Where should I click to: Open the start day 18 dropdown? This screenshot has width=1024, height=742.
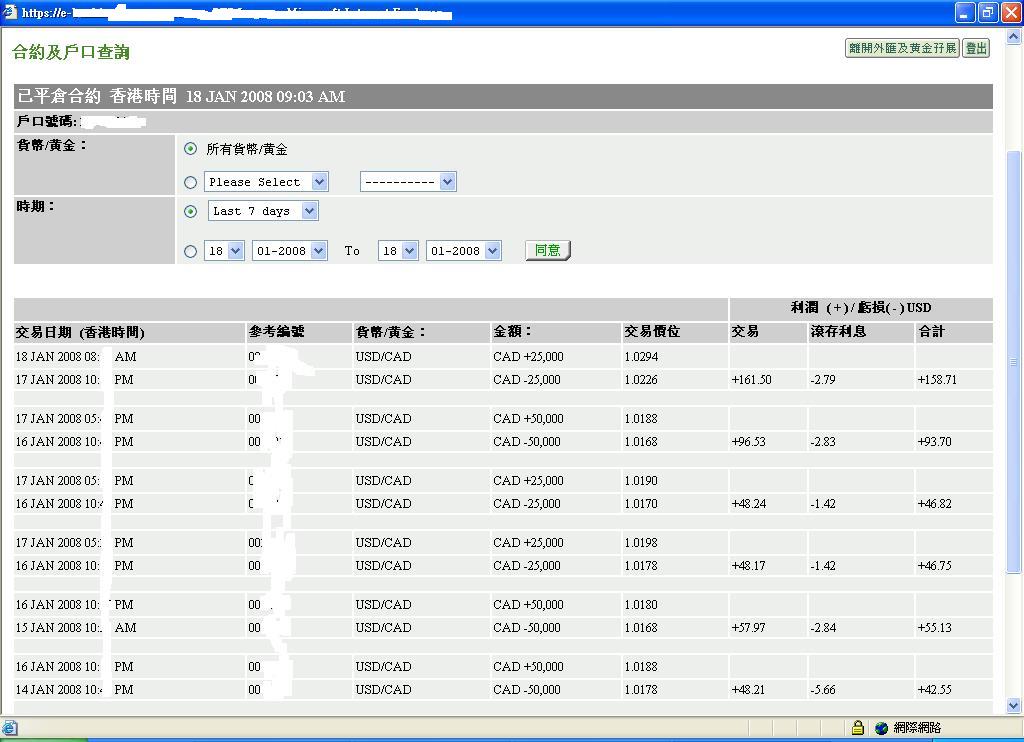(225, 251)
